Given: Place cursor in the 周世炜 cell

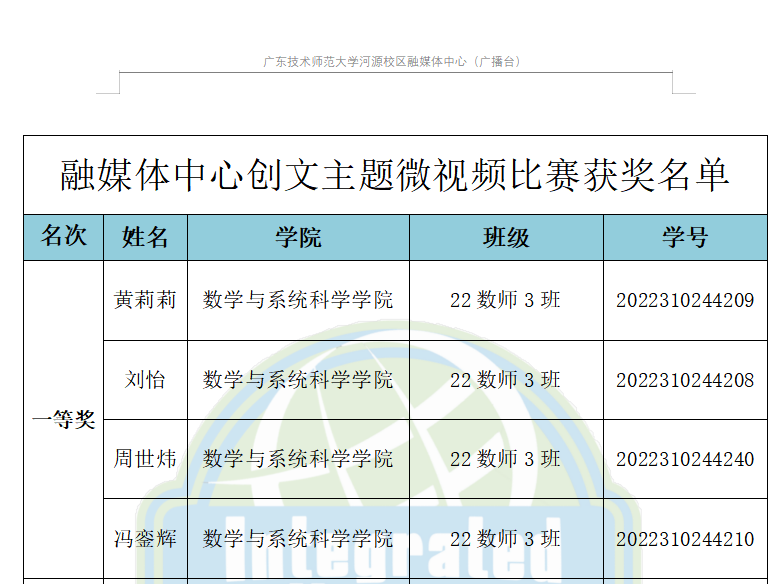Looking at the screenshot, I should pyautogui.click(x=145, y=459).
